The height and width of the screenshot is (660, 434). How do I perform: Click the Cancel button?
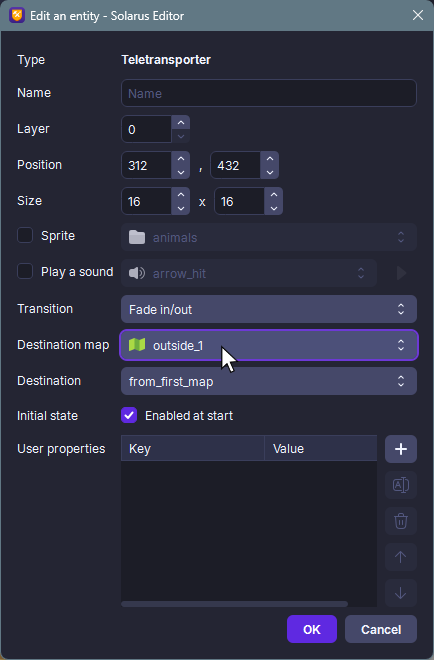coord(381,629)
